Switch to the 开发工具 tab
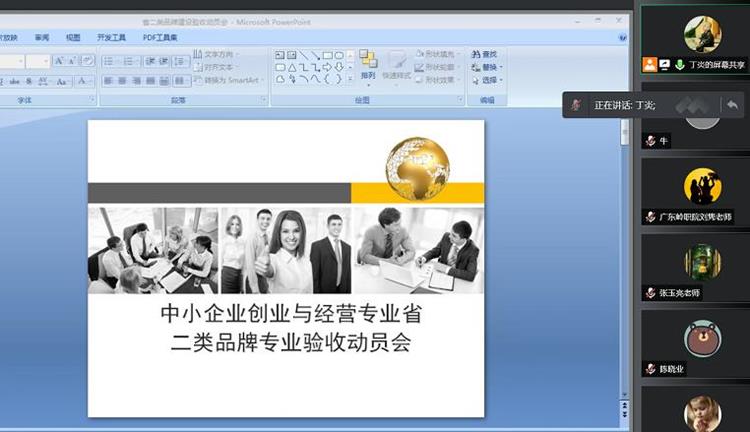The image size is (750, 432). pos(111,37)
